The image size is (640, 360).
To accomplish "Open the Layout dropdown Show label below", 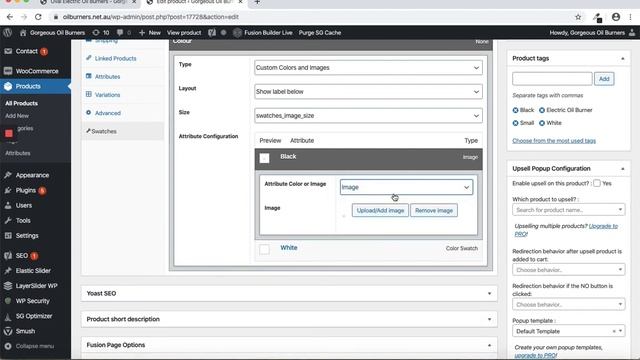I will pyautogui.click(x=368, y=92).
